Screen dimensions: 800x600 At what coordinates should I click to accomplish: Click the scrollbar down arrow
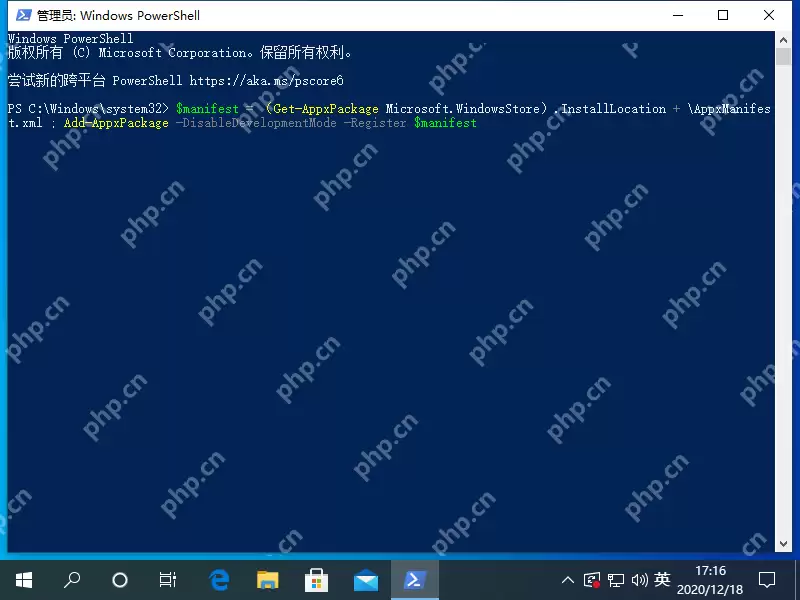click(783, 545)
